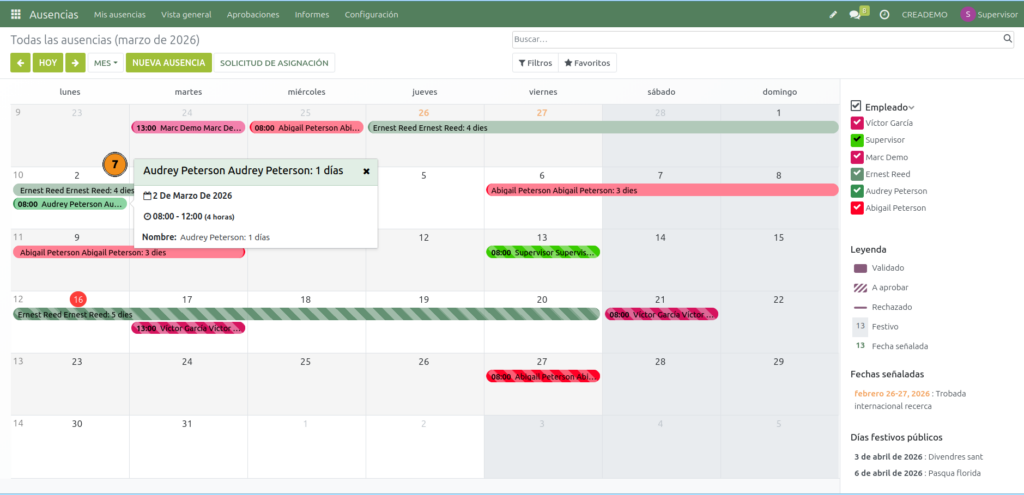Open the apps grid menu icon

(x=15, y=15)
